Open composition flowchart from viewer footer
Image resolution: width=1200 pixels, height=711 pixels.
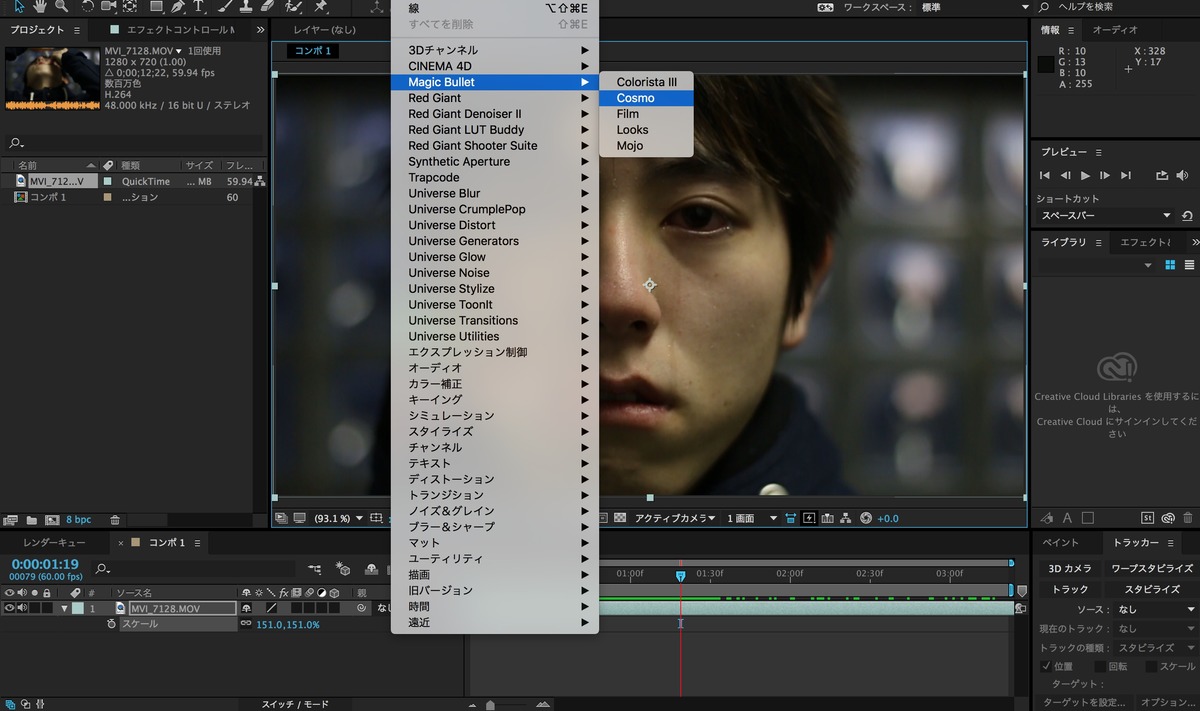pos(846,518)
